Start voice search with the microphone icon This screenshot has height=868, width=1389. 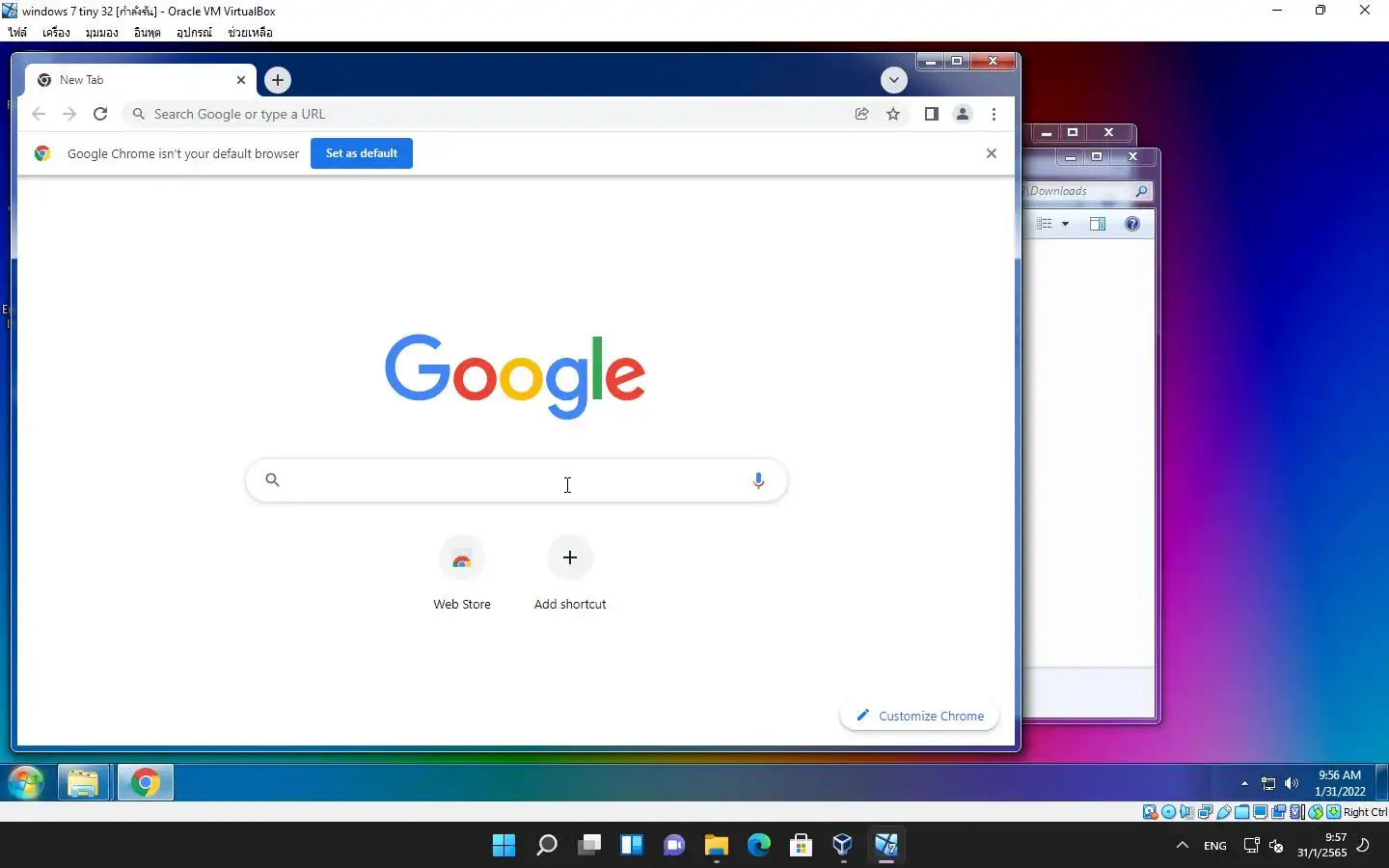(x=758, y=480)
